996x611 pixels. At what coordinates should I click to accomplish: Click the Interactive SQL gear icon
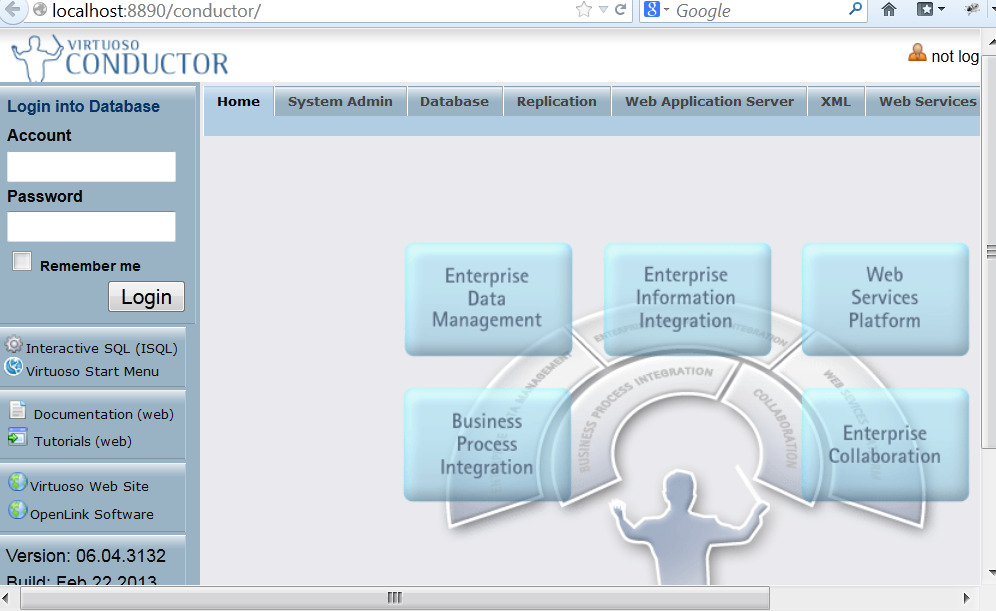(x=14, y=346)
